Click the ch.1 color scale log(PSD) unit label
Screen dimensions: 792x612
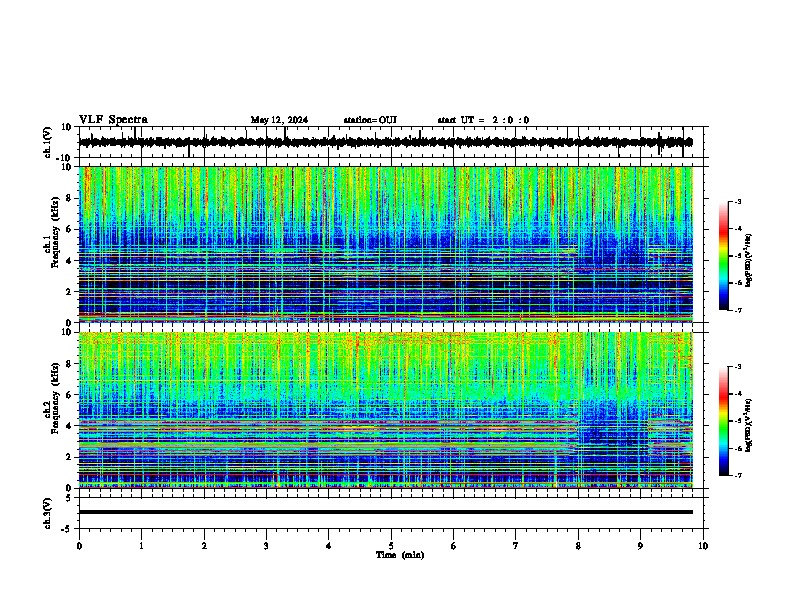click(x=749, y=260)
